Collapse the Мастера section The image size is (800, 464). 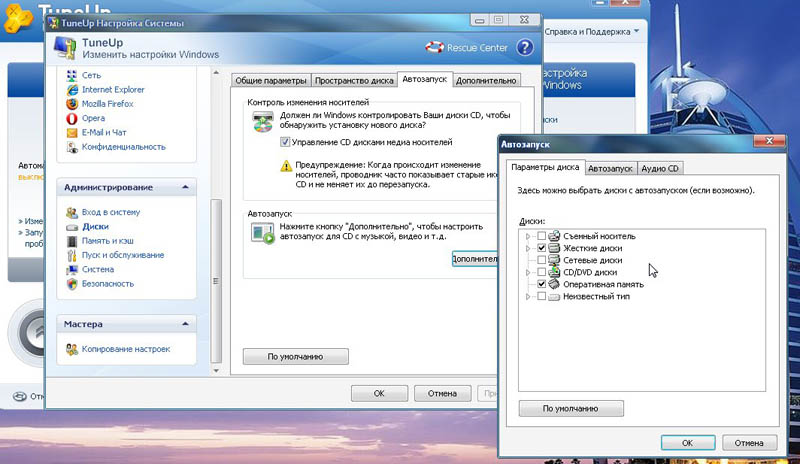coord(185,324)
